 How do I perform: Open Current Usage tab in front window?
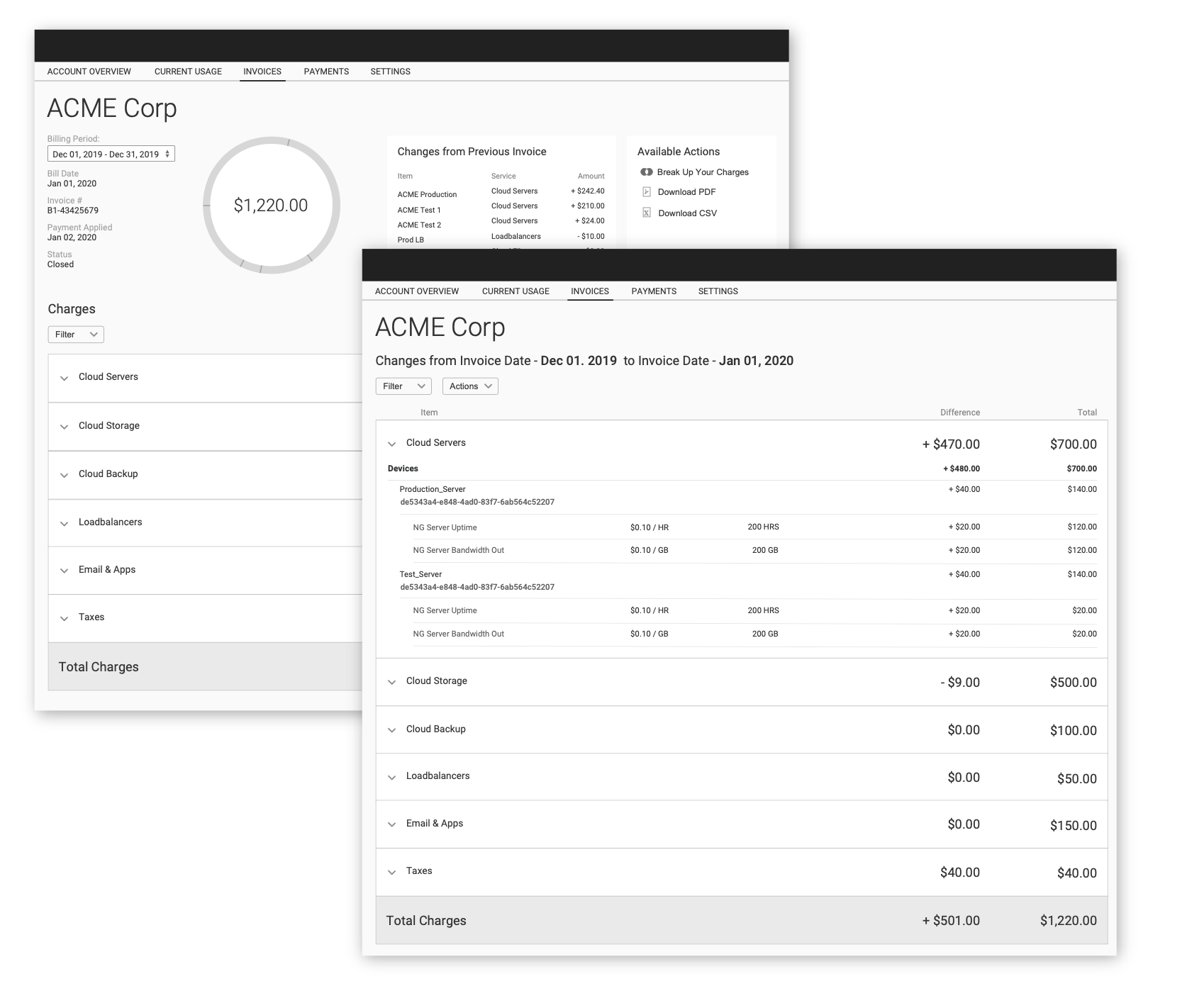point(516,291)
